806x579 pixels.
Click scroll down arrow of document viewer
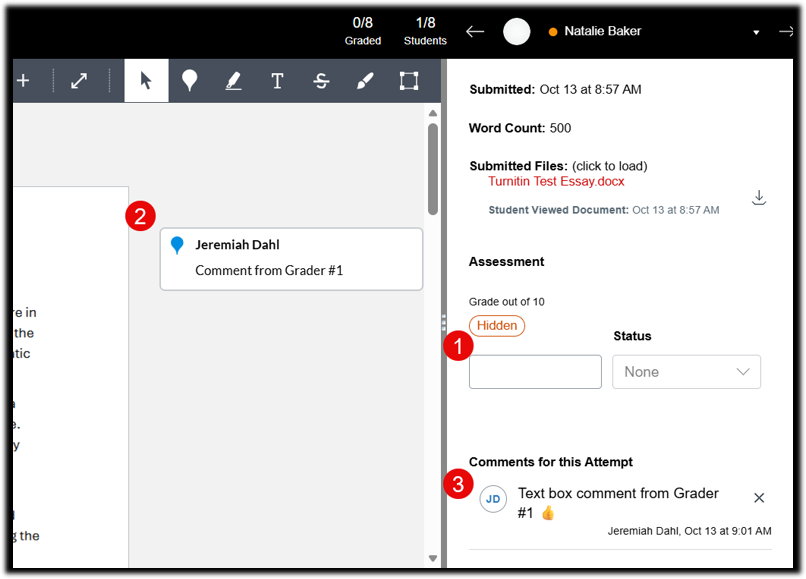coord(433,558)
